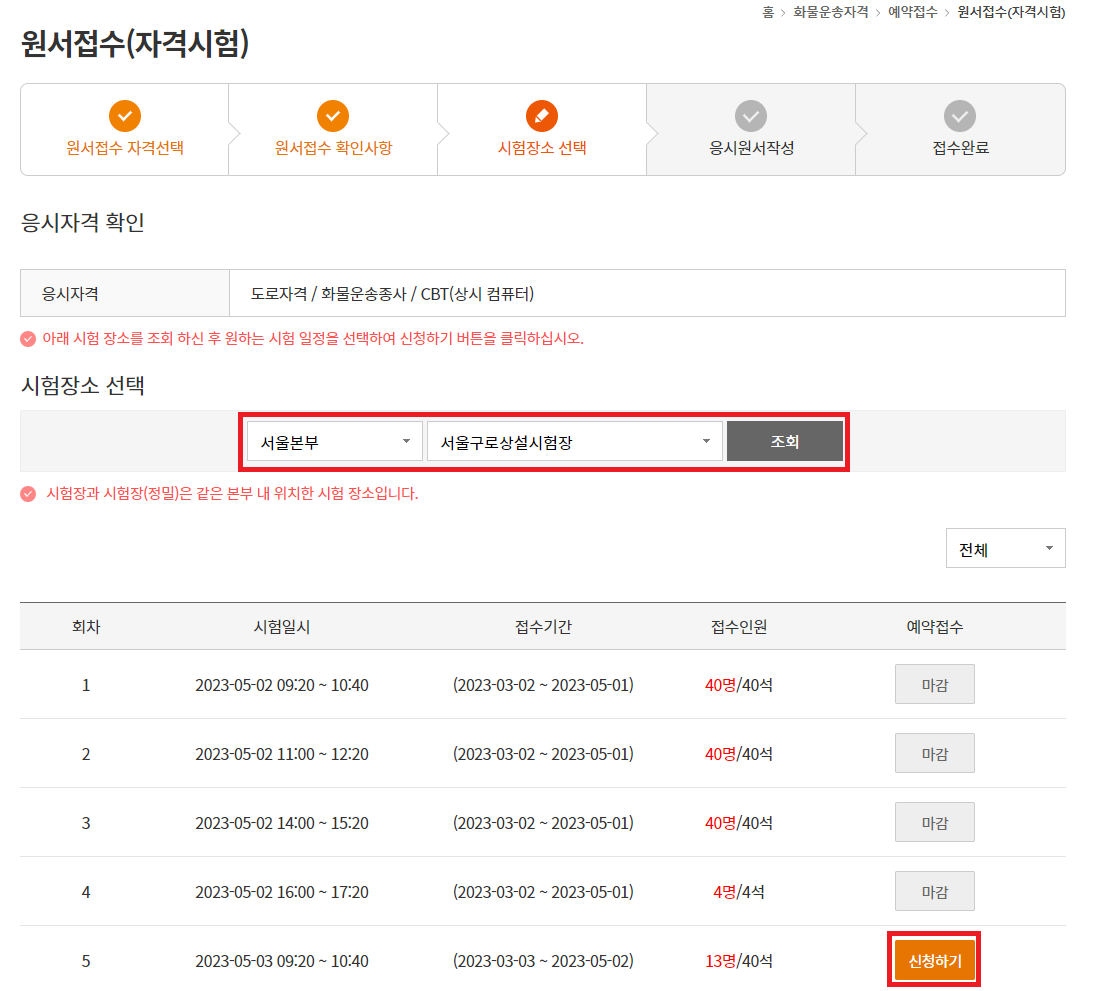
Task: Click the 조회 search button
Action: click(x=785, y=440)
